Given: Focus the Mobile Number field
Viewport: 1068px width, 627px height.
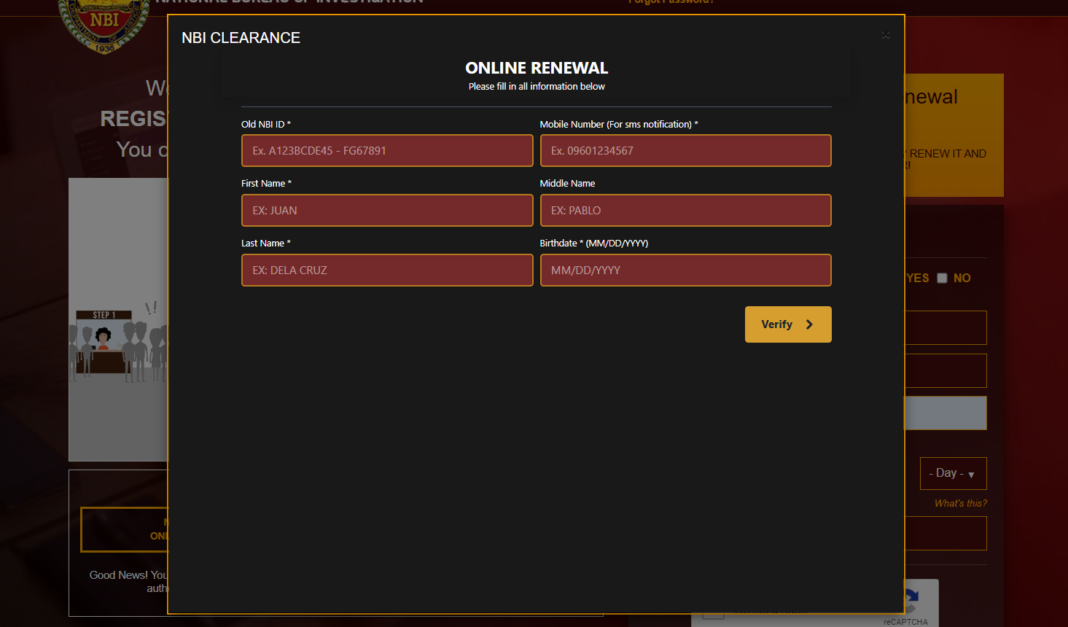Looking at the screenshot, I should click(x=685, y=151).
